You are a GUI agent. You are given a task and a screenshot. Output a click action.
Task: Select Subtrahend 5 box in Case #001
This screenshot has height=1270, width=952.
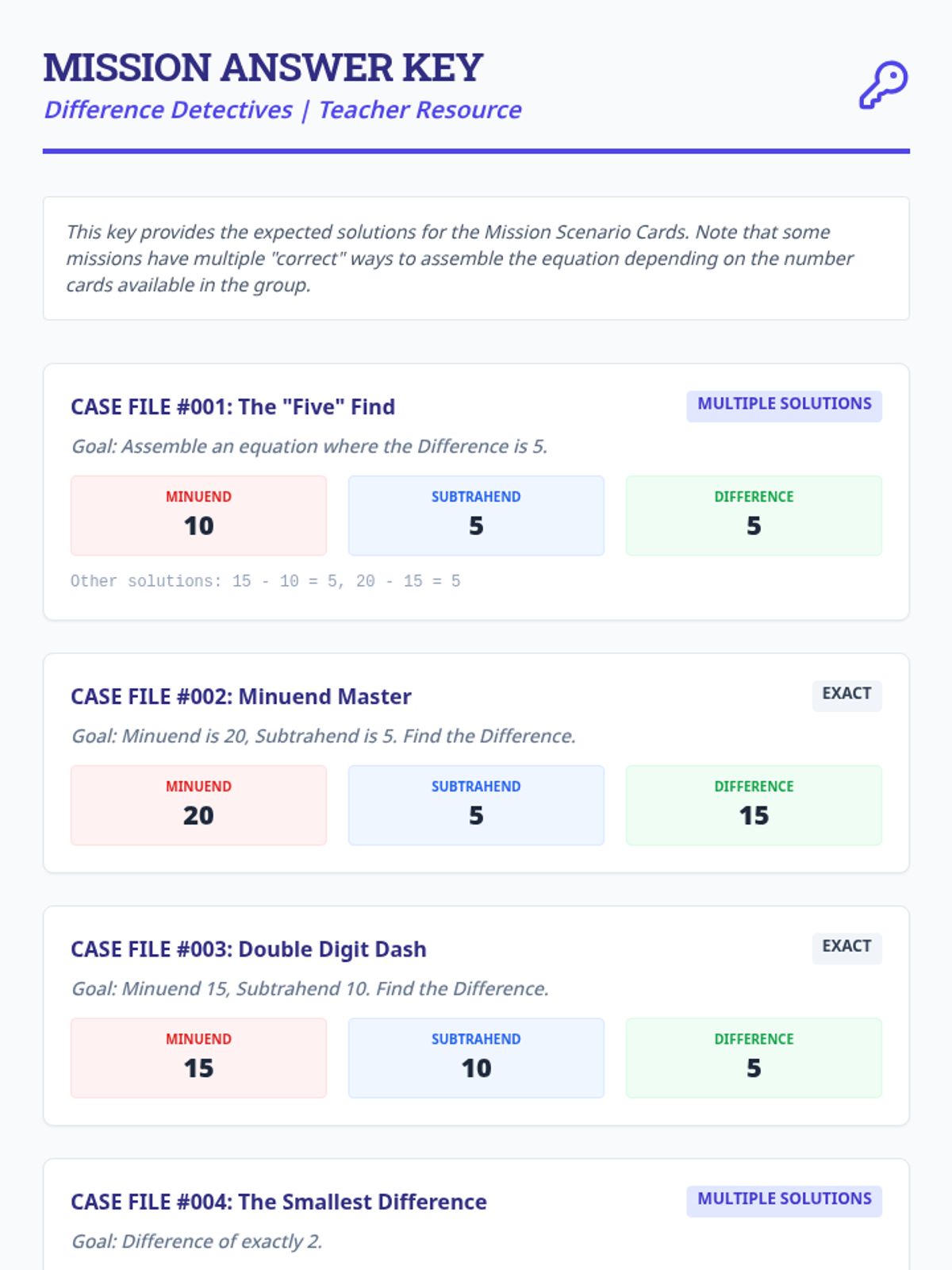(x=476, y=516)
